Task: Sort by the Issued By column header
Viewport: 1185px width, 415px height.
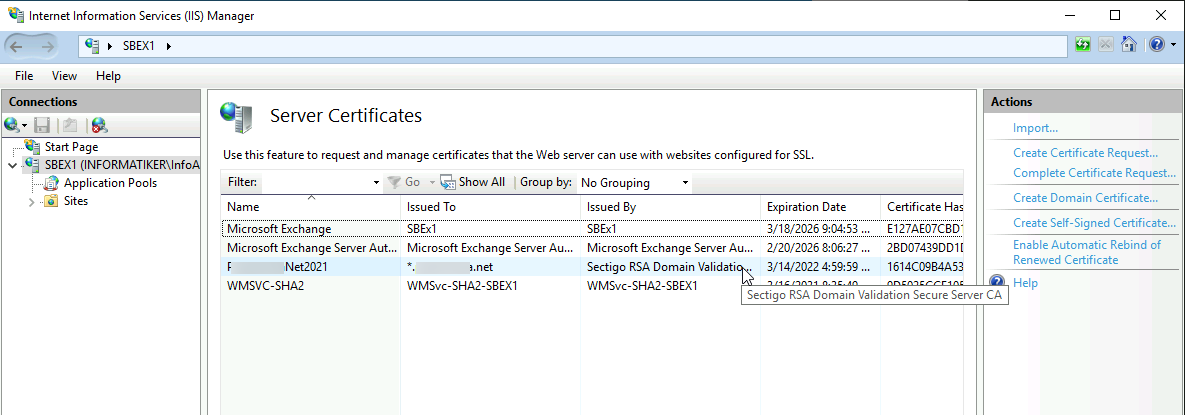Action: [x=670, y=206]
